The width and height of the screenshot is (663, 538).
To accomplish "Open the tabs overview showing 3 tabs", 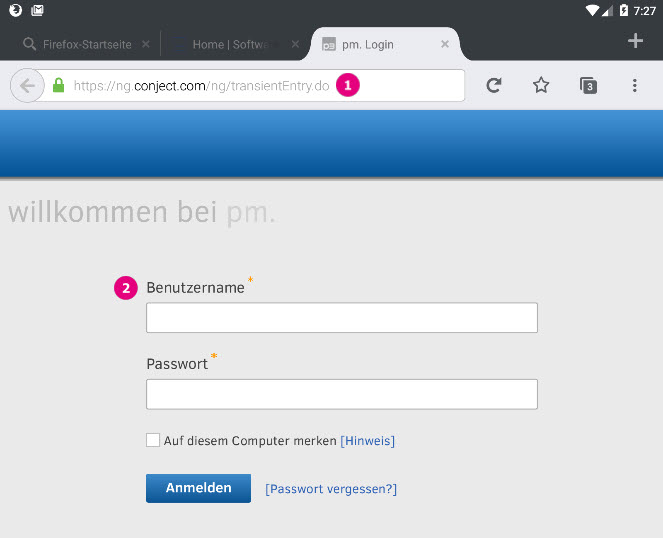I will coord(589,86).
